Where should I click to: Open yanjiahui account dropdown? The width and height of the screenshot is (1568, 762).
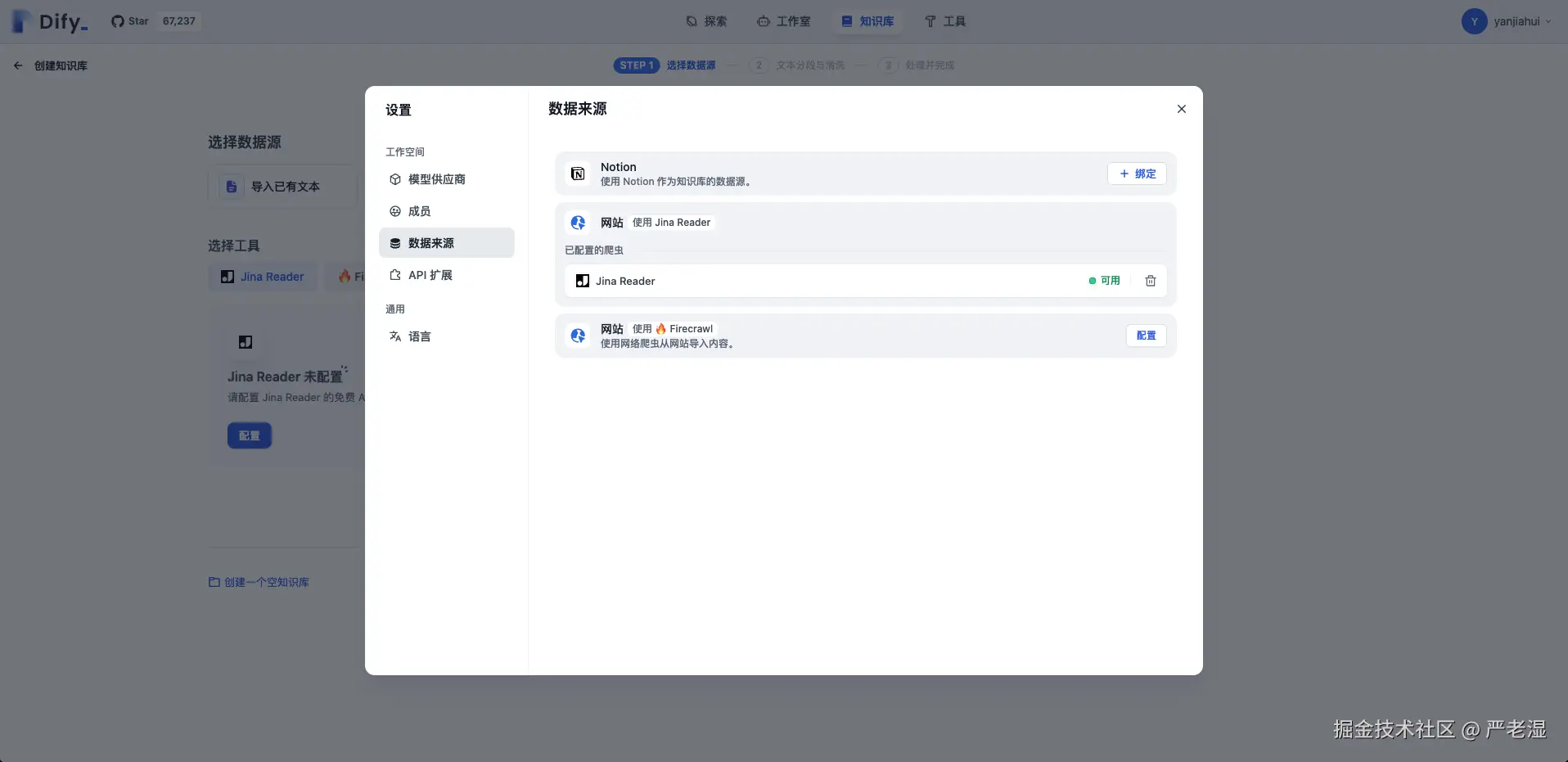pyautogui.click(x=1507, y=21)
